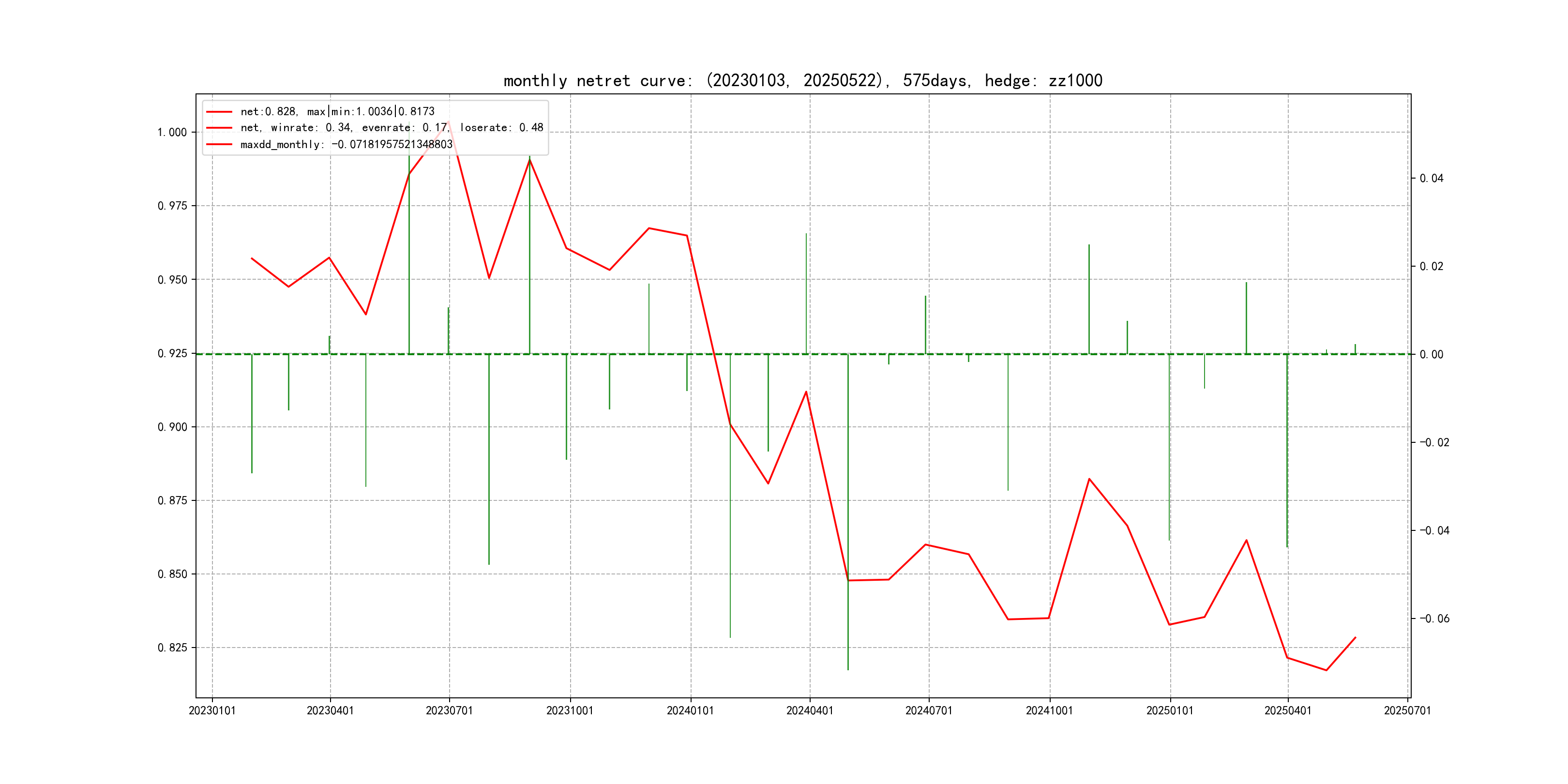The width and height of the screenshot is (1568, 784).
Task: Click the 20250701 x-axis label
Action: click(x=1407, y=710)
